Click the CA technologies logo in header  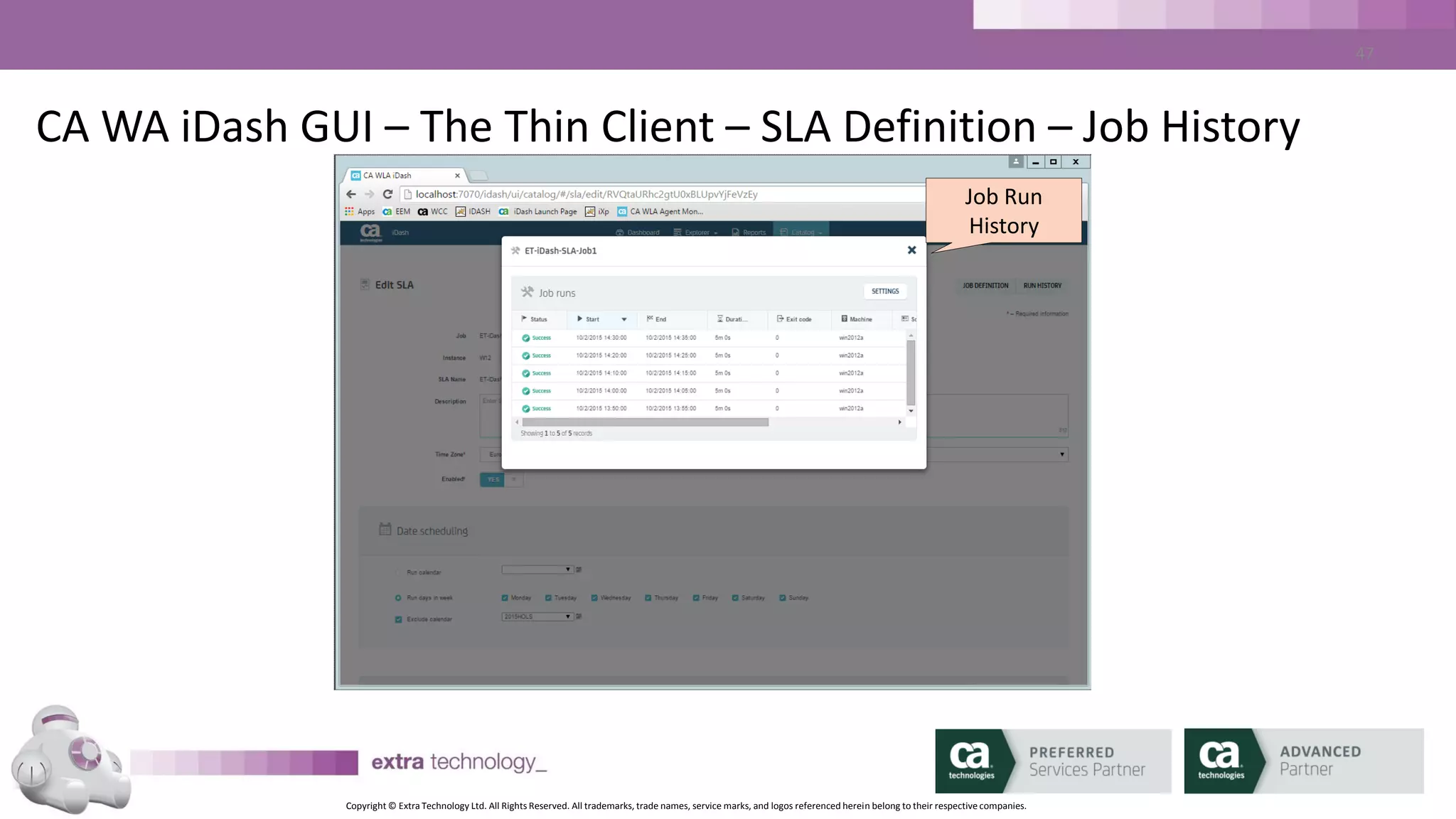click(x=370, y=232)
